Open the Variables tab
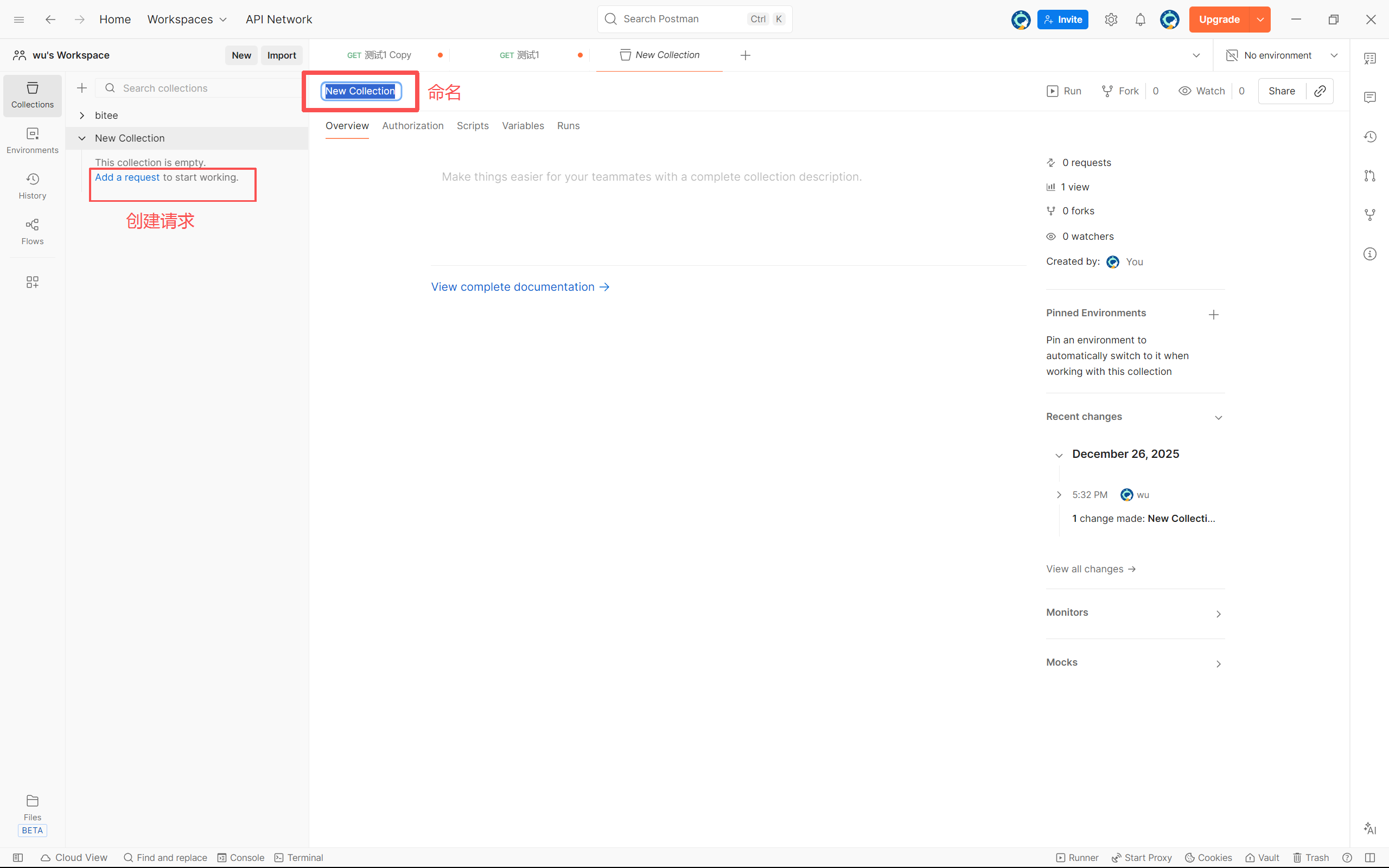The width and height of the screenshot is (1389, 868). [523, 126]
